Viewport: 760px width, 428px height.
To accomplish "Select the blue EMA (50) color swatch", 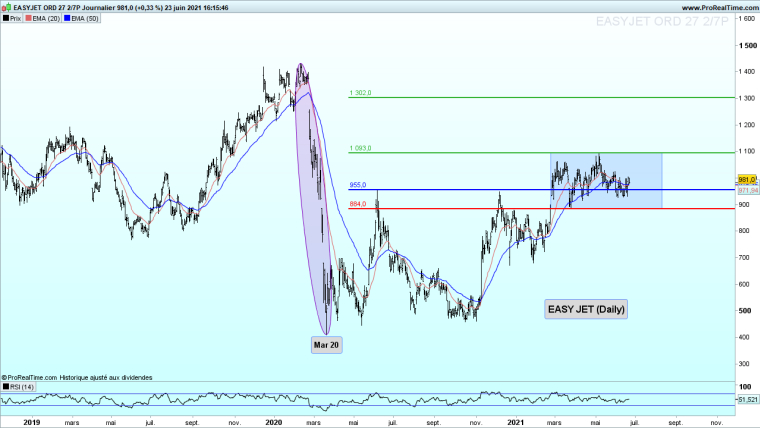I will (67, 18).
